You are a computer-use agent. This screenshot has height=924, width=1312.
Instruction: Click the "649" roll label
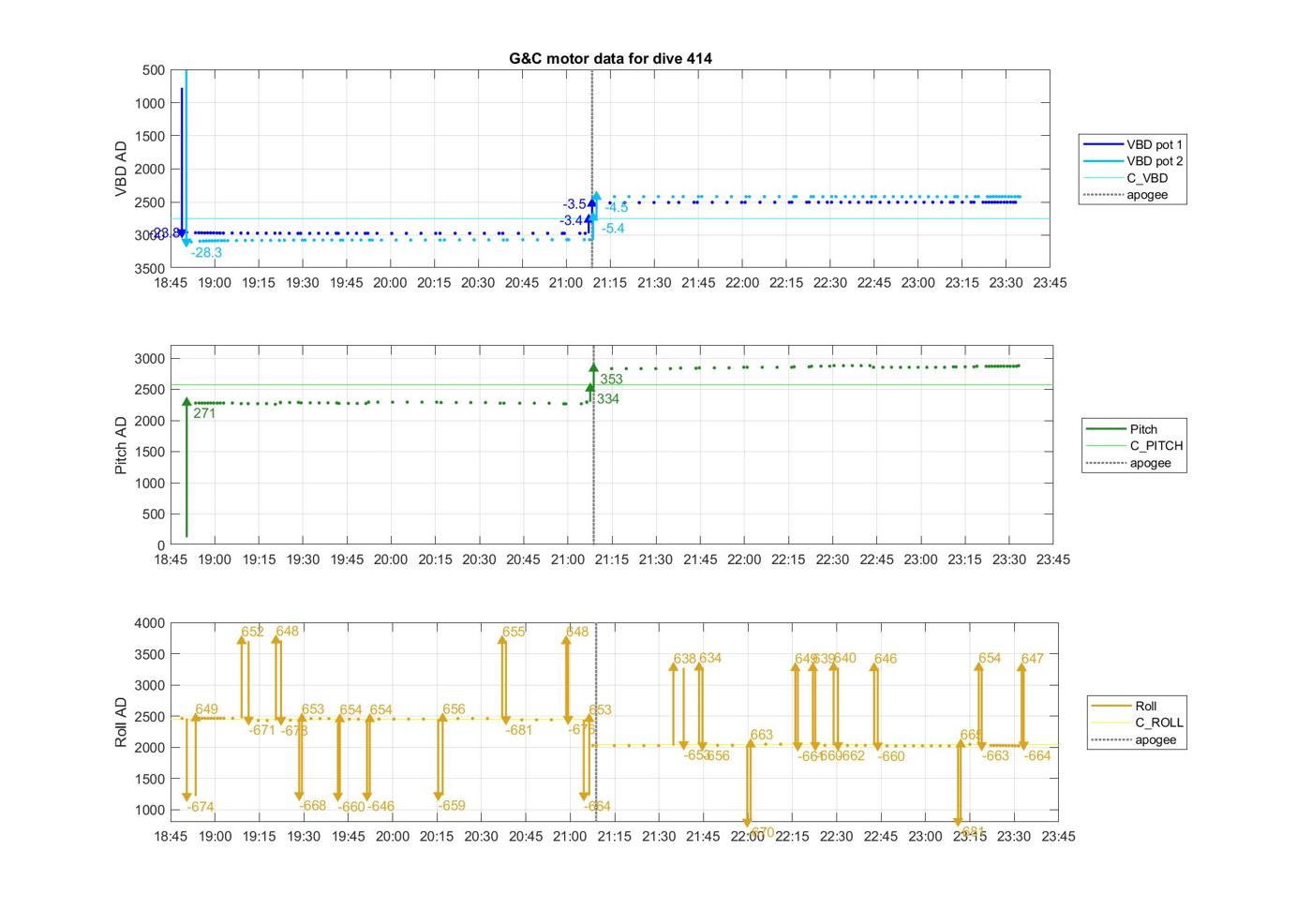pos(206,709)
